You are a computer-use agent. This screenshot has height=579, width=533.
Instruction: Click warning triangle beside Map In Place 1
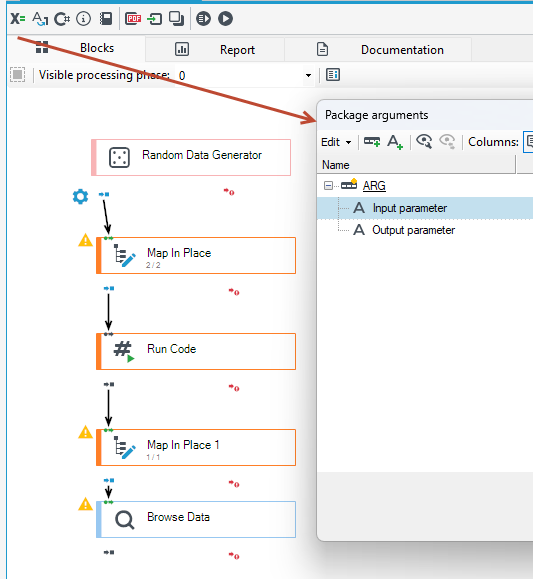click(x=85, y=432)
